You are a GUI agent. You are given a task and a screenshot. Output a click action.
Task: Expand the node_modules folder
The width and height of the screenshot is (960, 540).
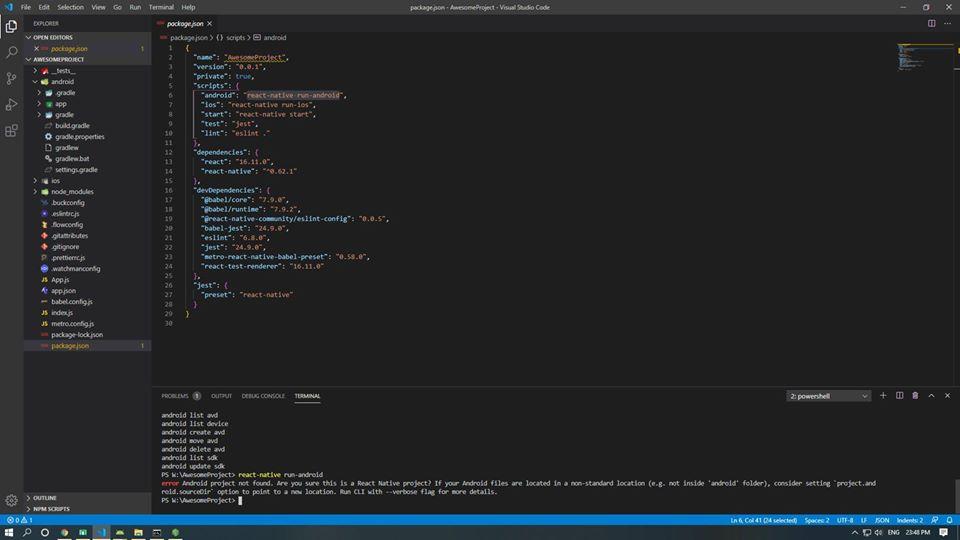(72, 192)
